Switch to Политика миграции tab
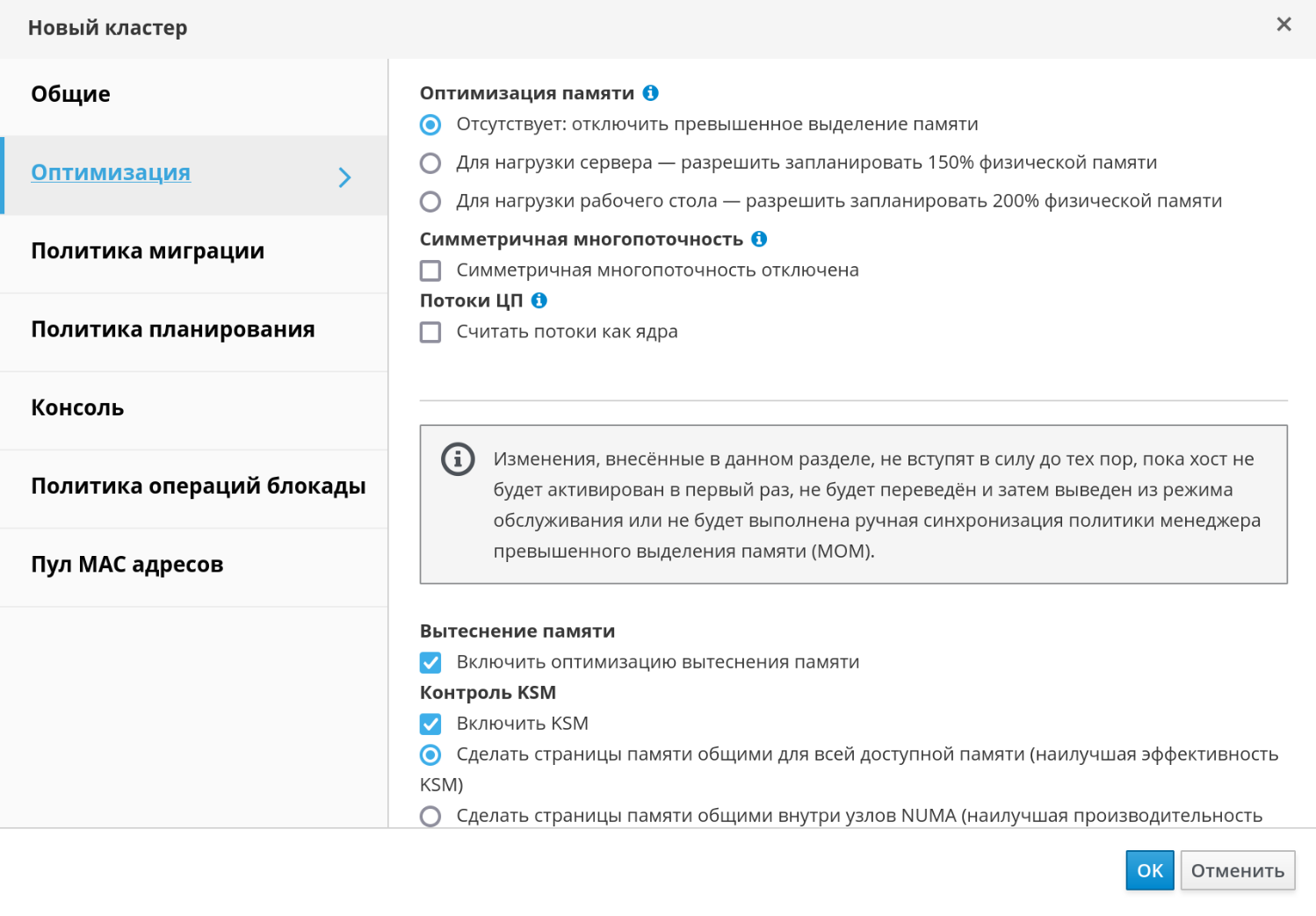 point(148,251)
